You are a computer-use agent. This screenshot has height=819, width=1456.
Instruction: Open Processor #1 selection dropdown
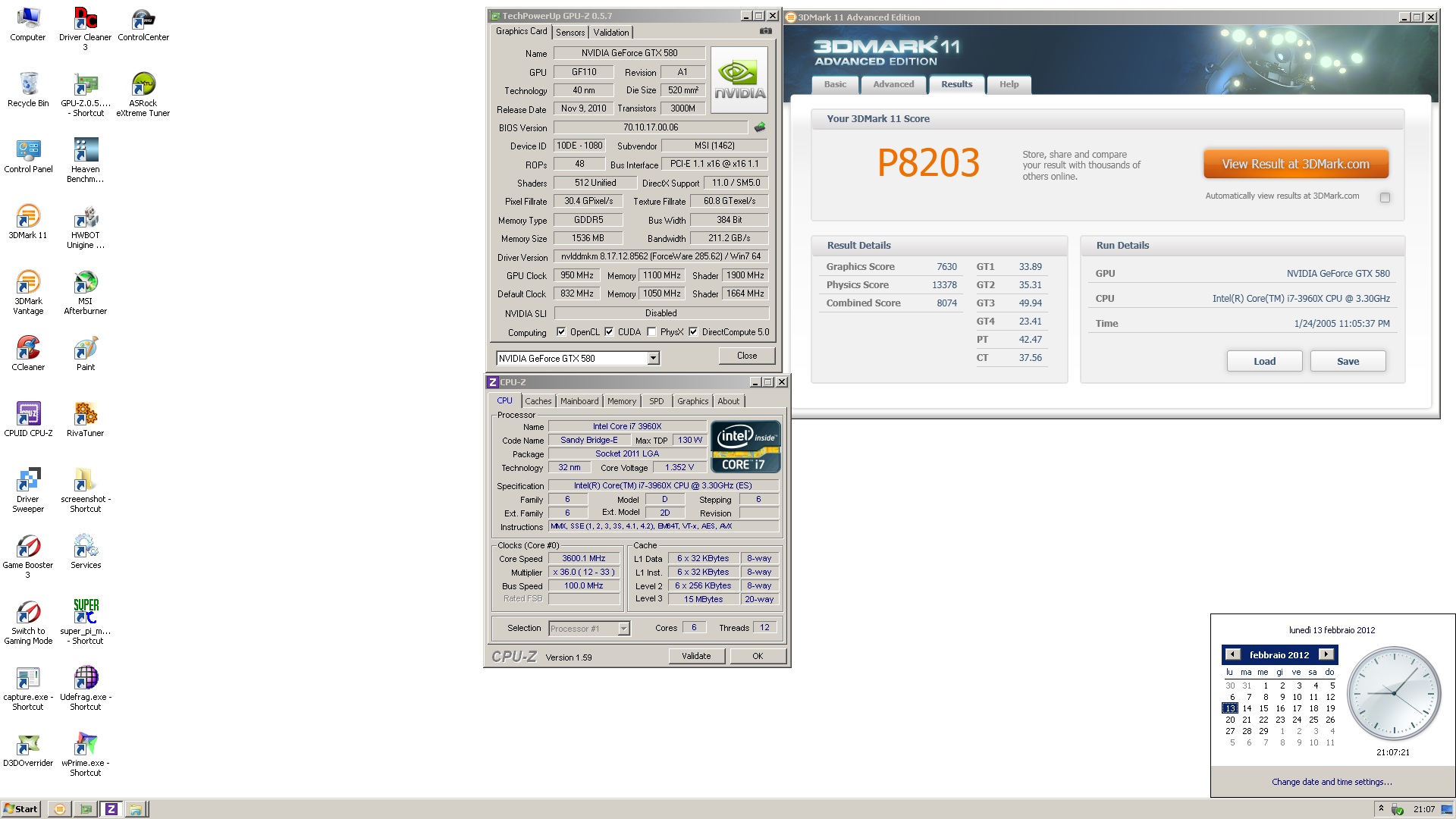coord(623,629)
